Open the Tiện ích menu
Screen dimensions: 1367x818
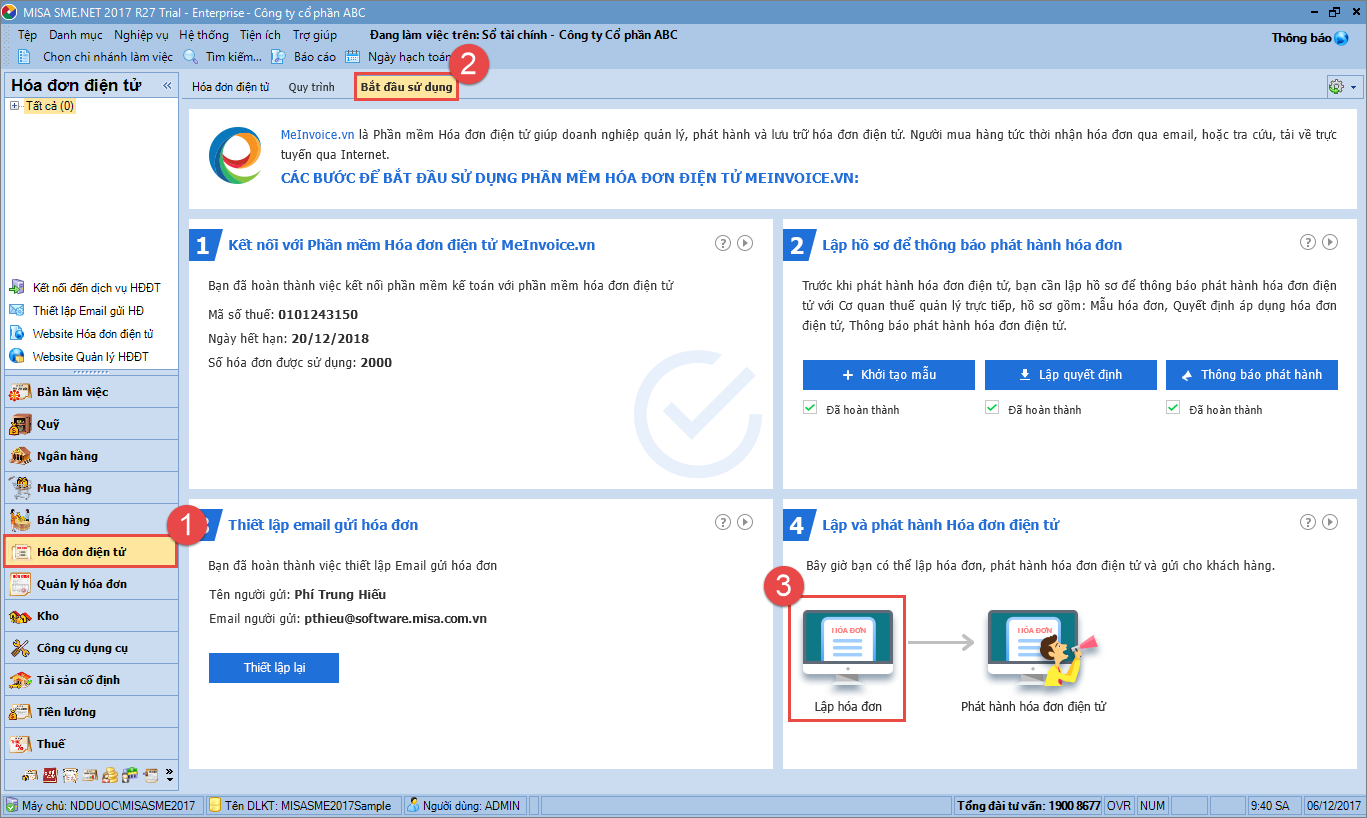260,35
